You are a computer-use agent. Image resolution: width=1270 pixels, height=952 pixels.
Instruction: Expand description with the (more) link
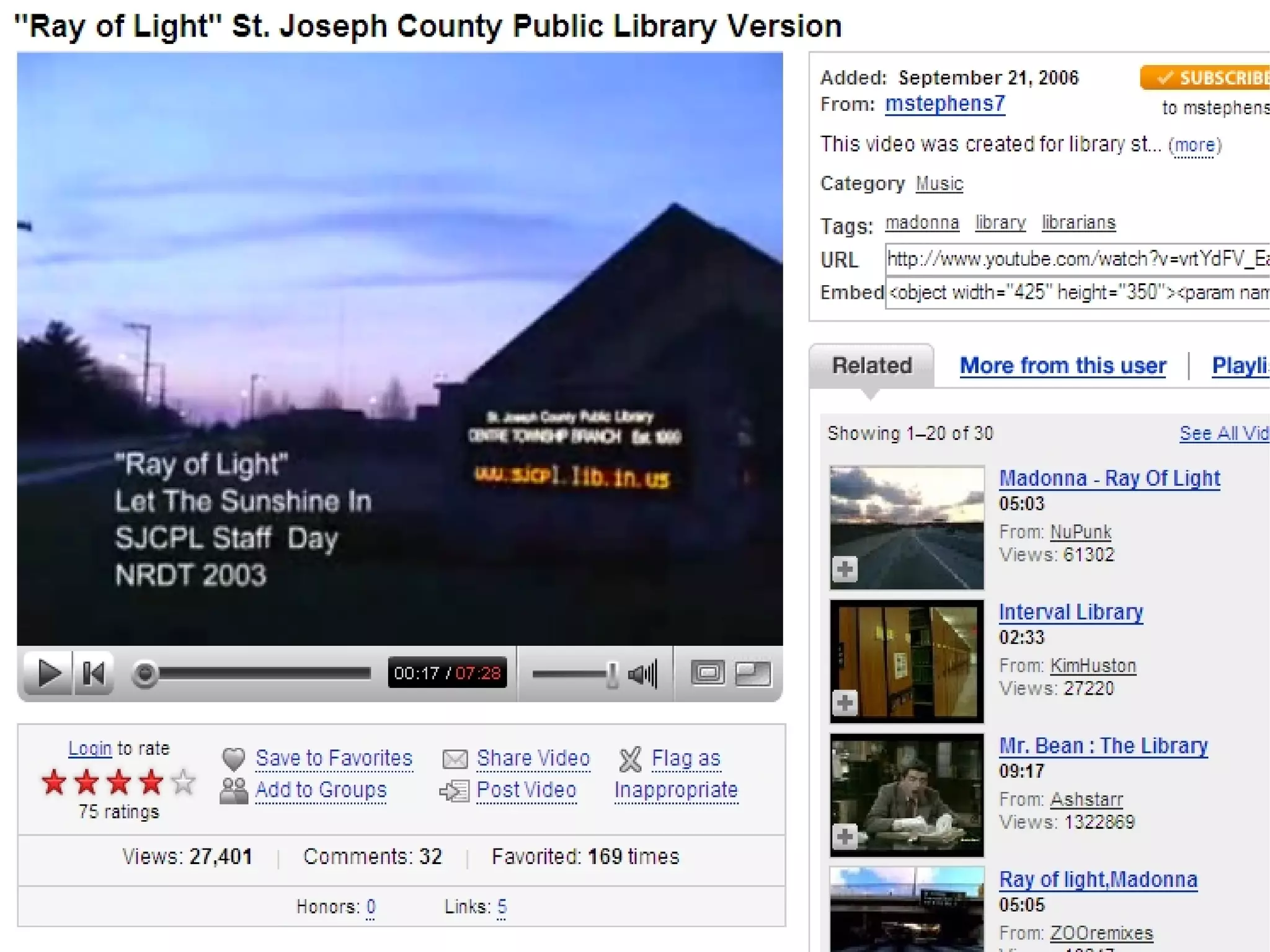pyautogui.click(x=1194, y=145)
